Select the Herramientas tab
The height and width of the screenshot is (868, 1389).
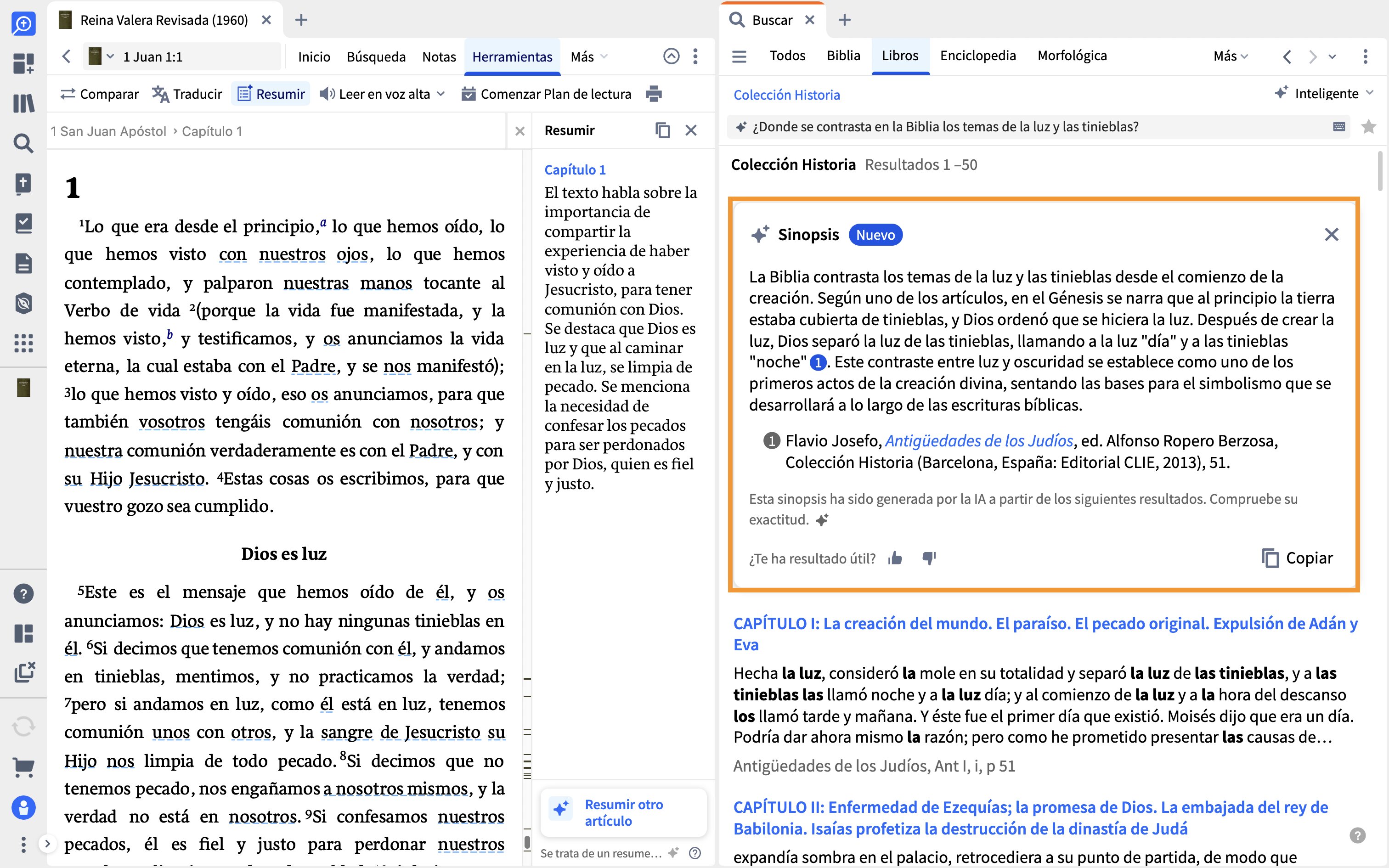point(512,57)
